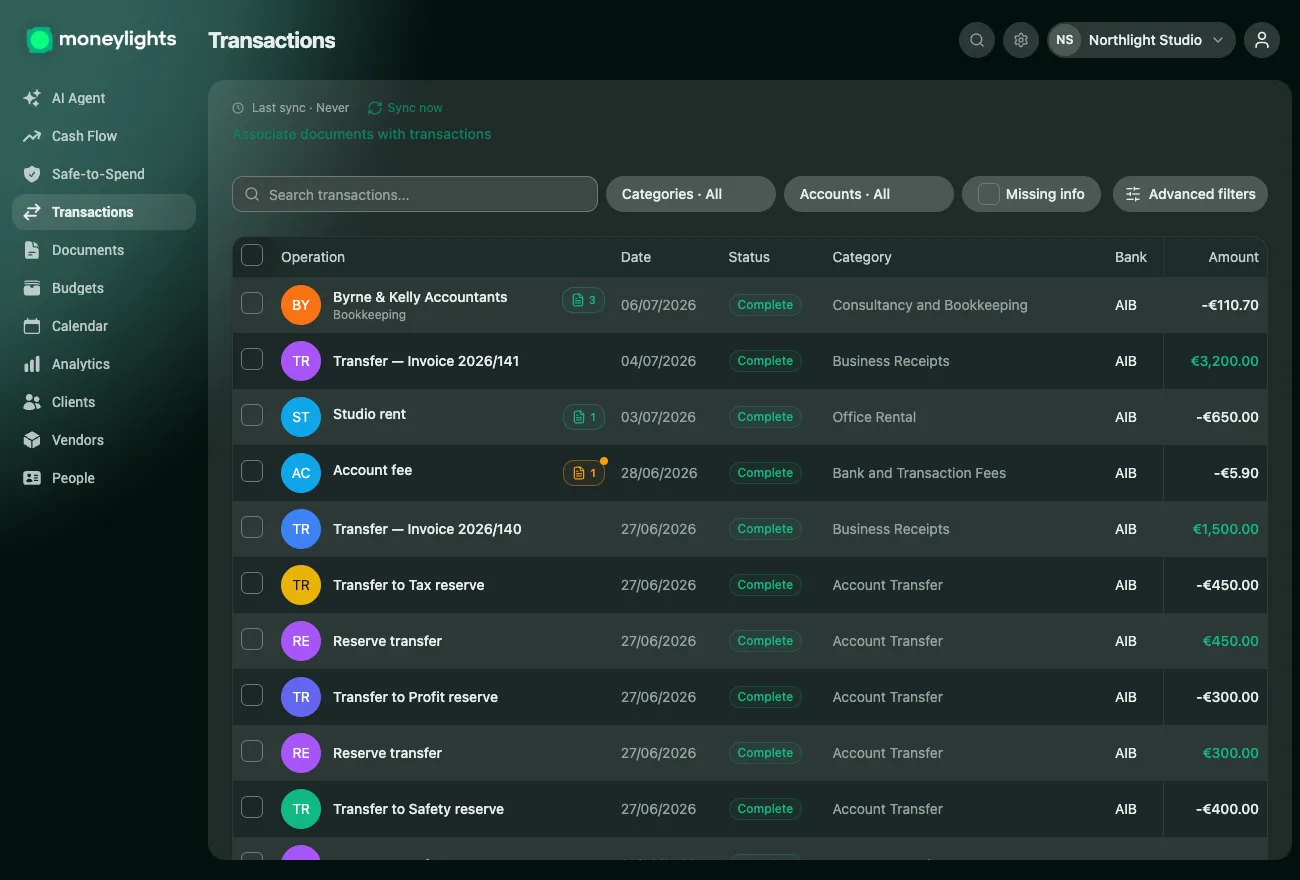Open Advanced filters panel

tap(1190, 194)
